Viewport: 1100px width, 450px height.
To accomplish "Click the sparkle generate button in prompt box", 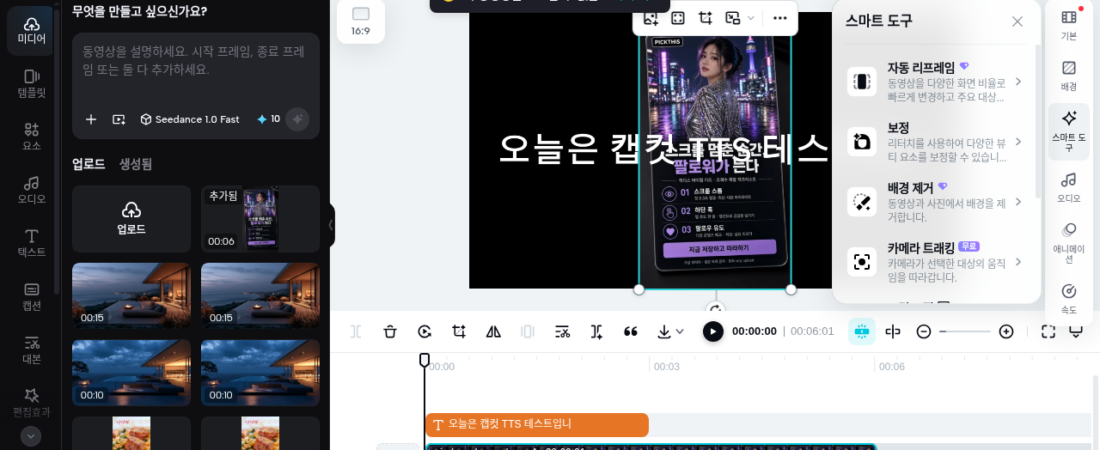I will pyautogui.click(x=297, y=119).
